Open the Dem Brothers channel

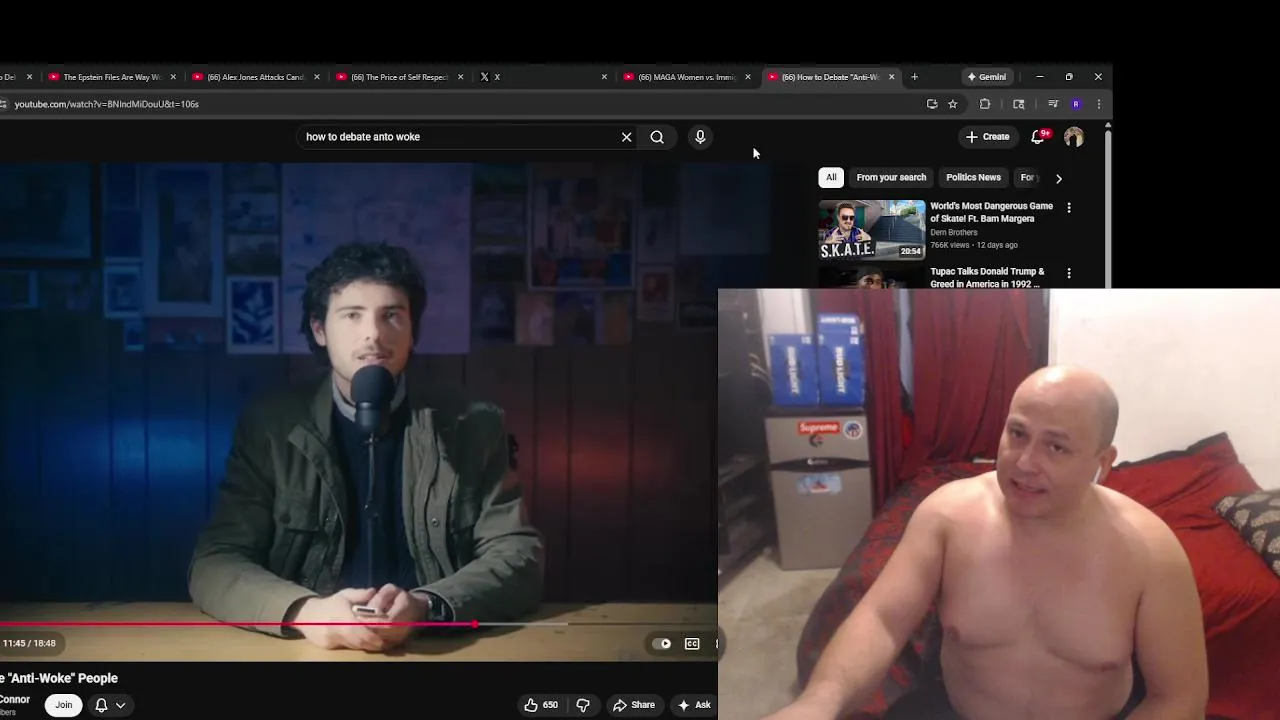point(954,232)
